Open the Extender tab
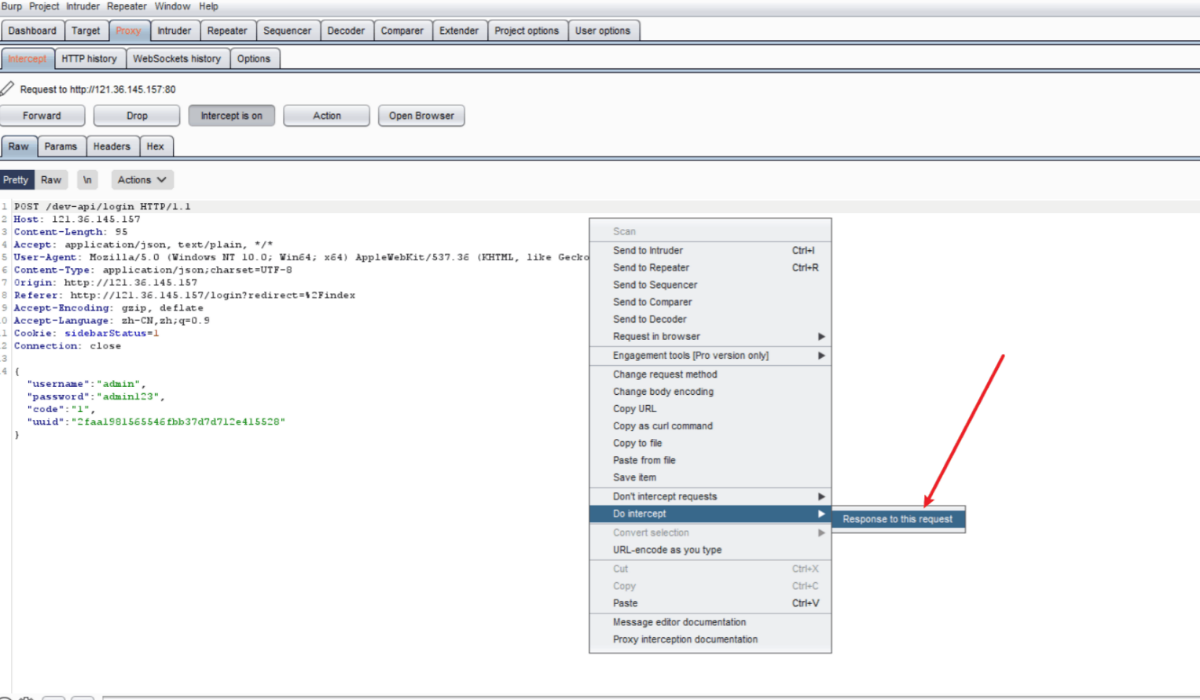 click(459, 31)
